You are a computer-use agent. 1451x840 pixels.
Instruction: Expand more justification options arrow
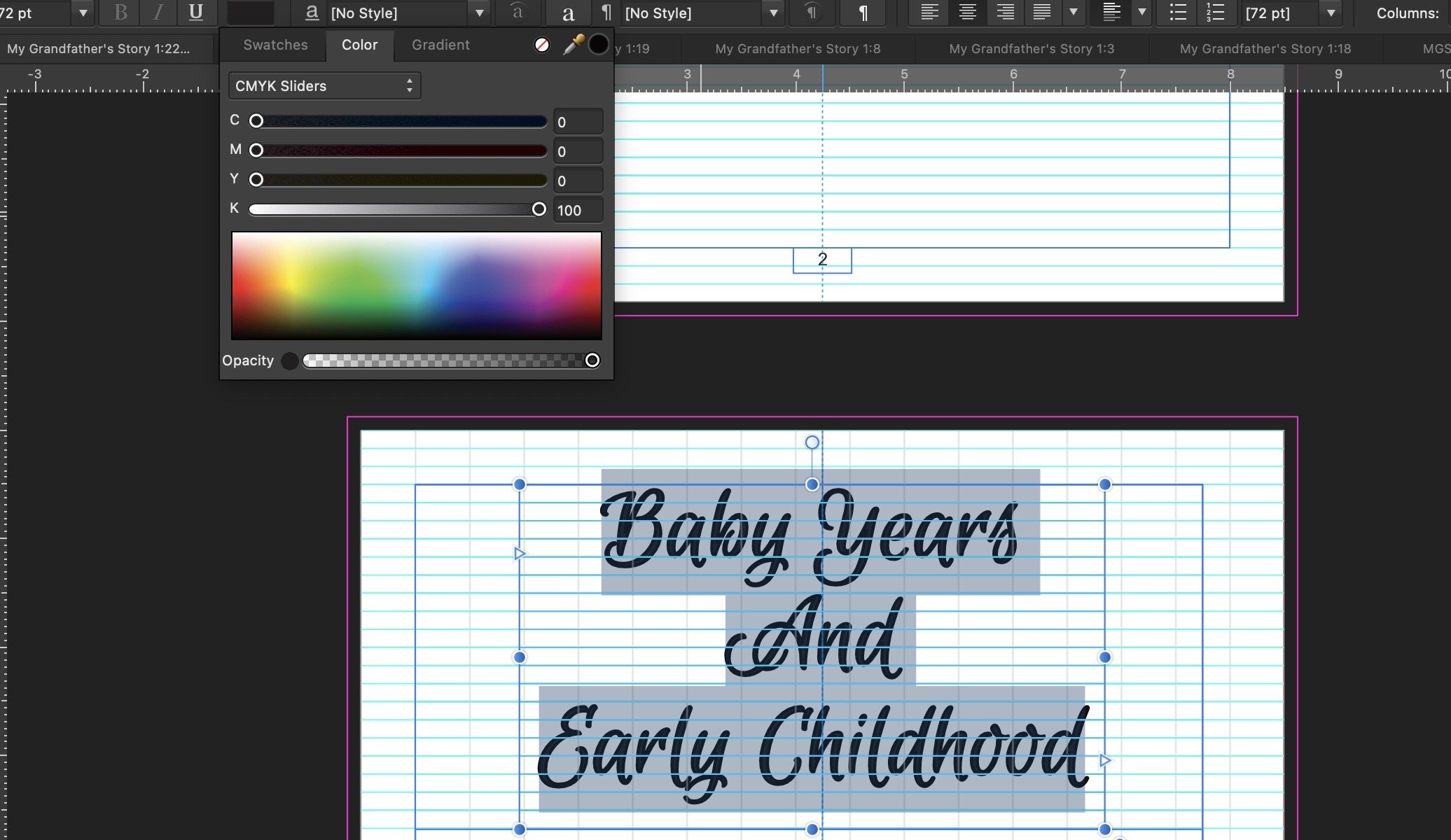coord(1073,13)
